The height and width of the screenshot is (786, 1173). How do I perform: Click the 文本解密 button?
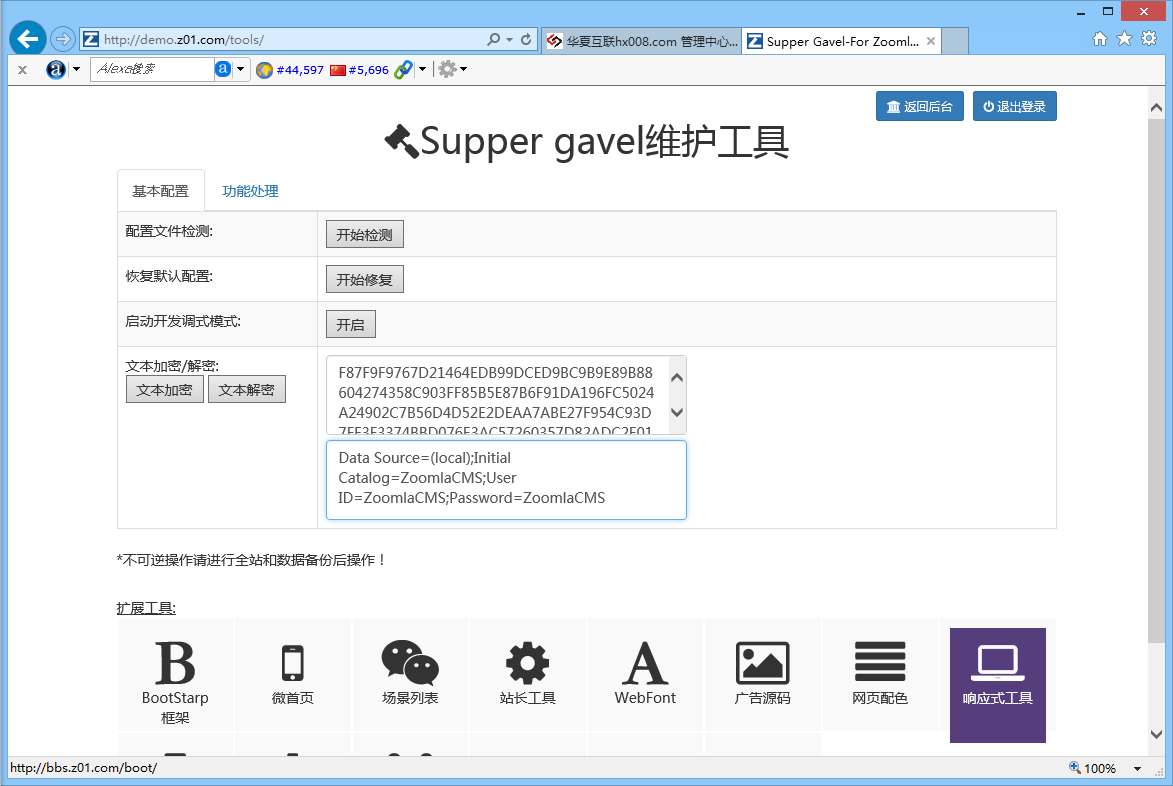(247, 390)
